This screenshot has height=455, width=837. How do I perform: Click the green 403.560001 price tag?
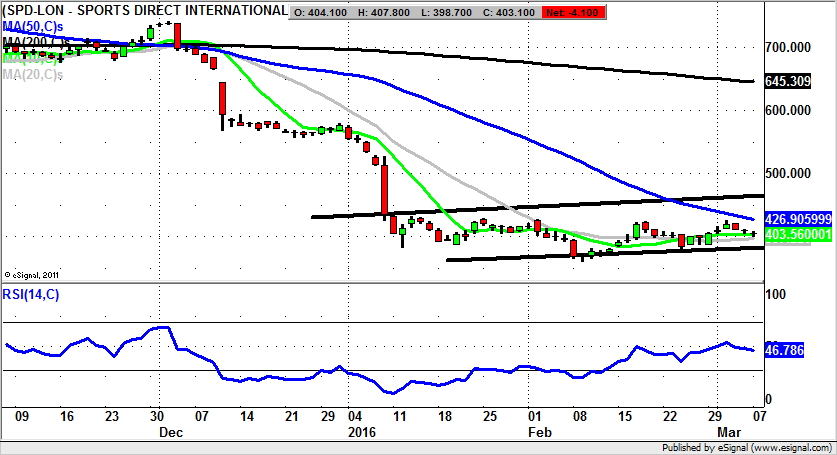pyautogui.click(x=797, y=233)
